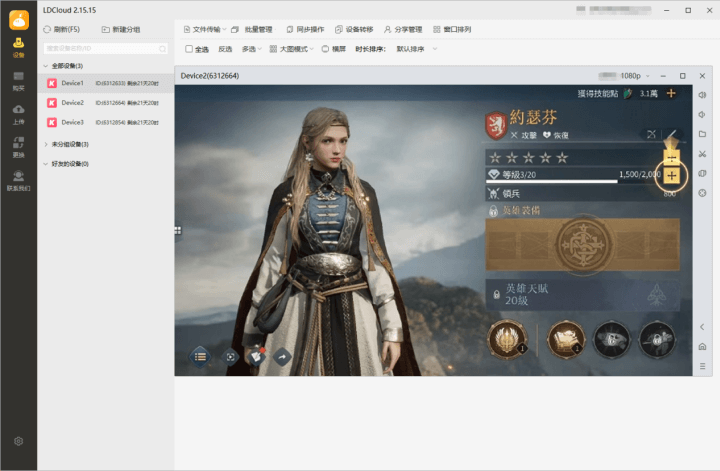Open the locked 英雄裝備 equipment panel
Screen dimensions: 720x471
tap(582, 244)
